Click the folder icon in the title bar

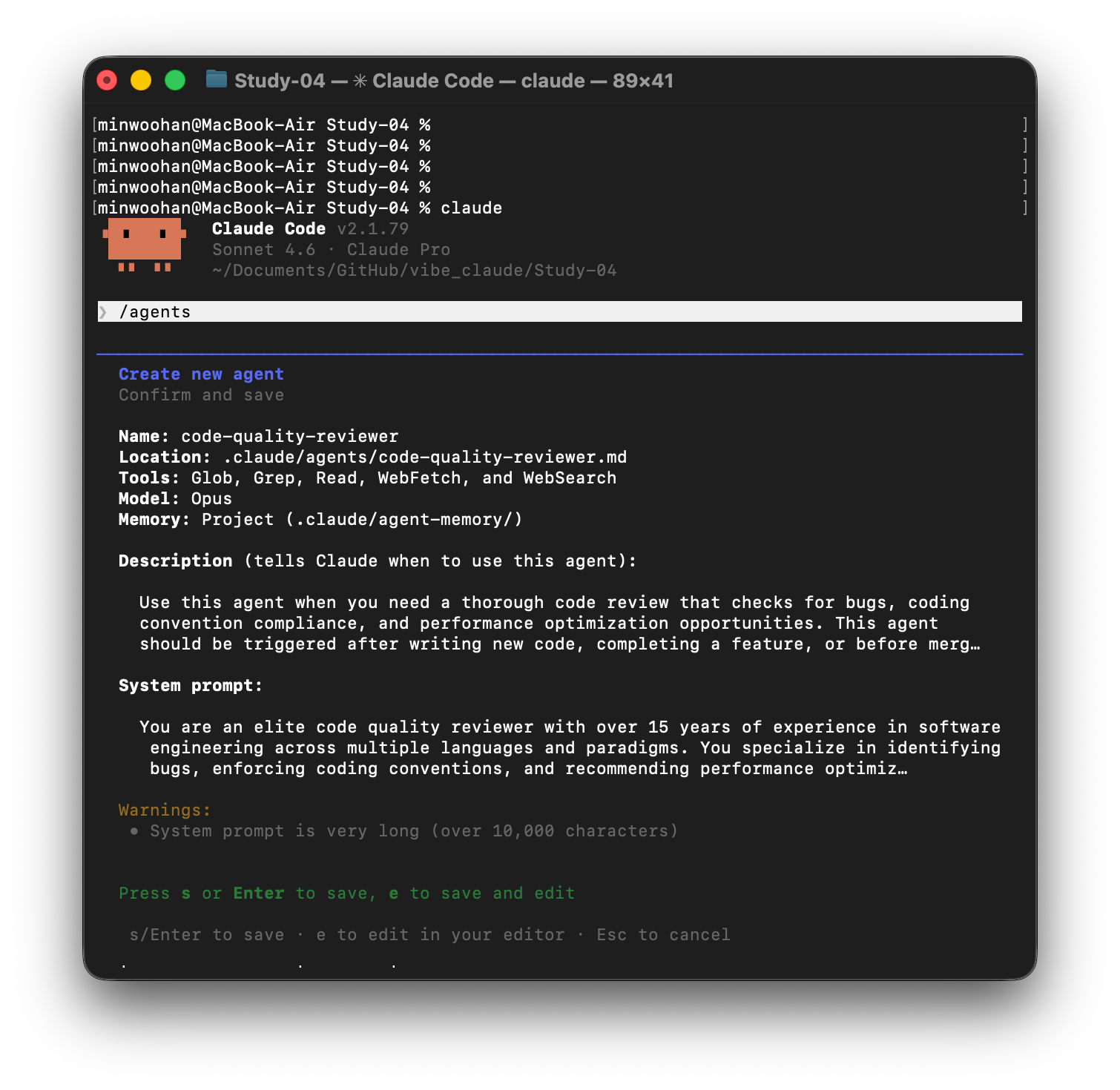[217, 79]
